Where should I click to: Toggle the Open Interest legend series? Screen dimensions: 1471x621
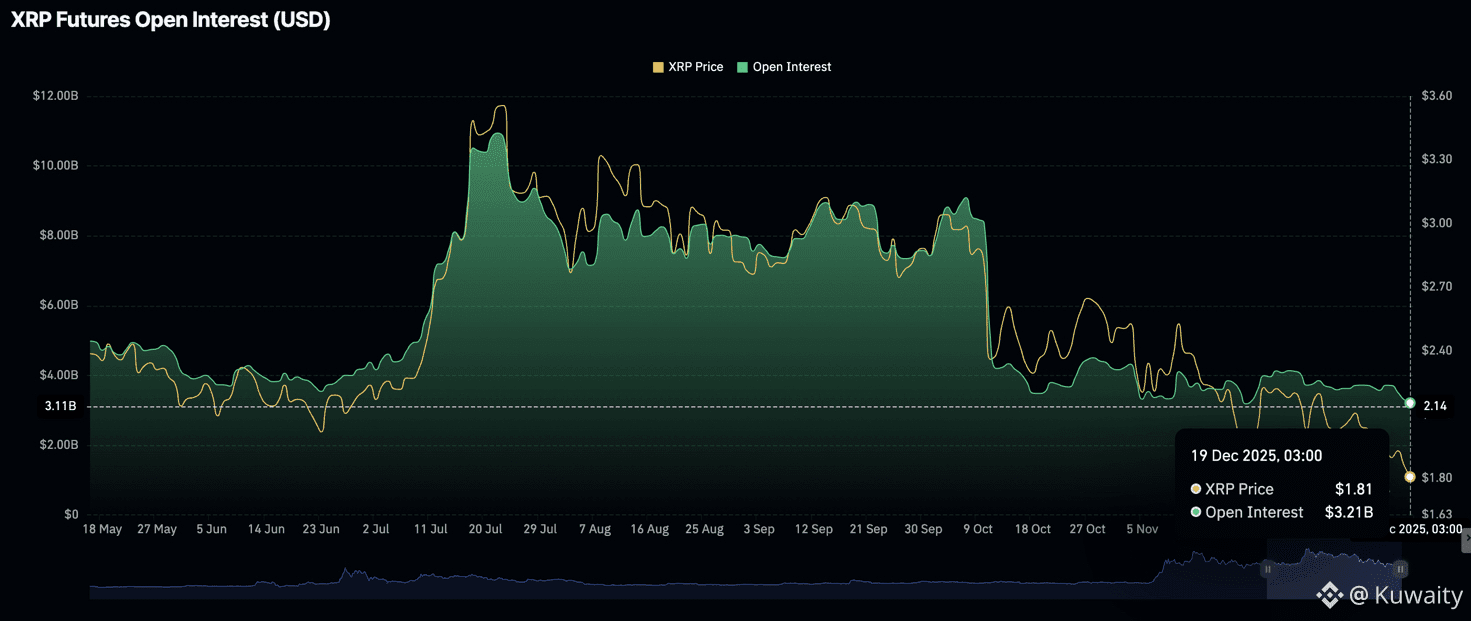tap(791, 67)
